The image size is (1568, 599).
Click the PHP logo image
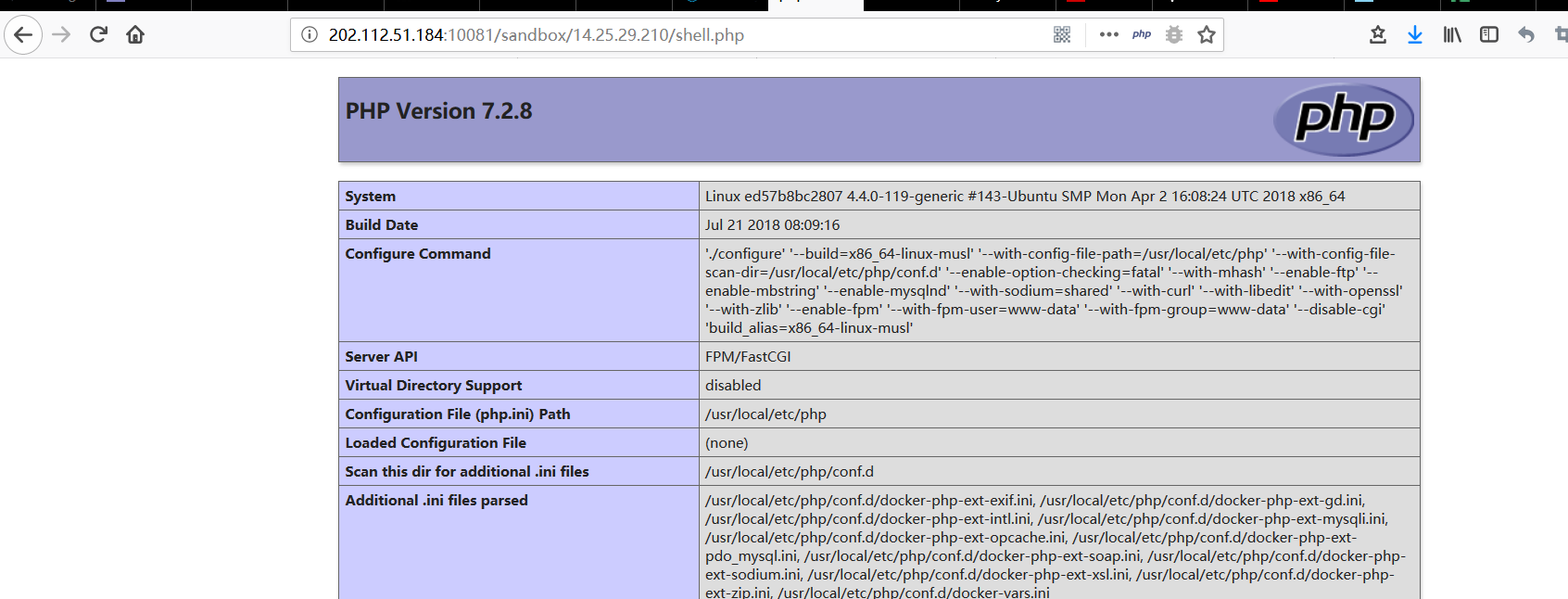(x=1344, y=120)
